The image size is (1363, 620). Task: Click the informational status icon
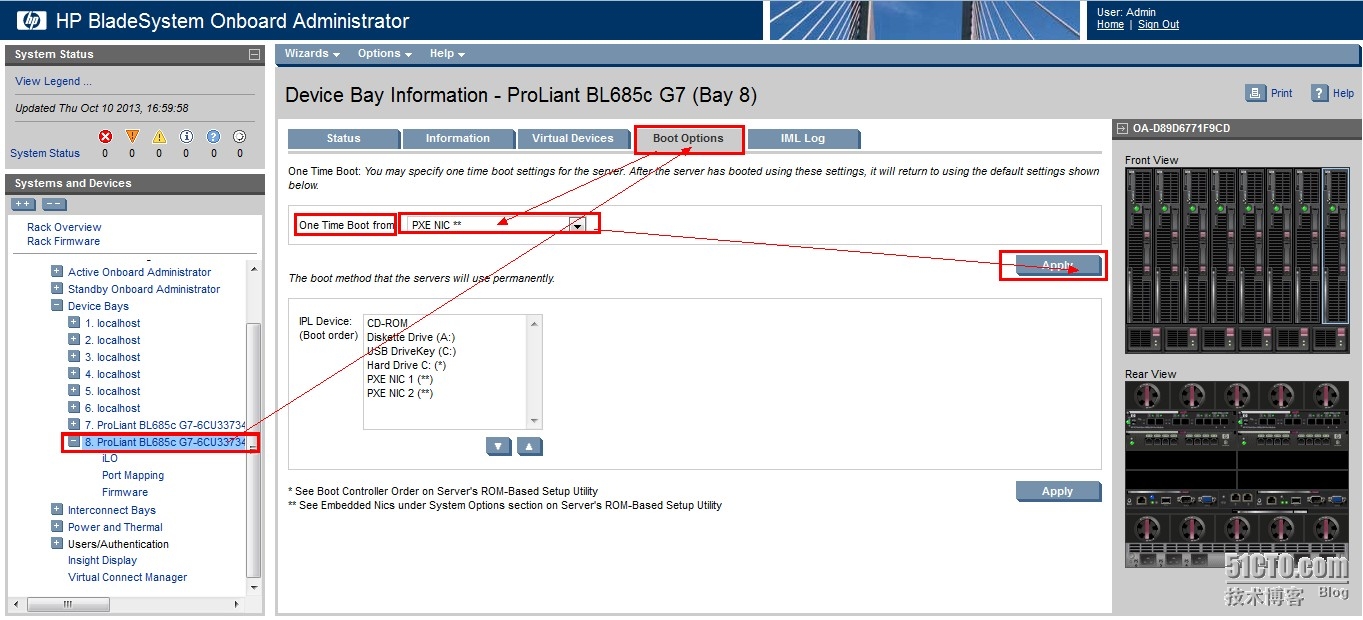pyautogui.click(x=186, y=136)
